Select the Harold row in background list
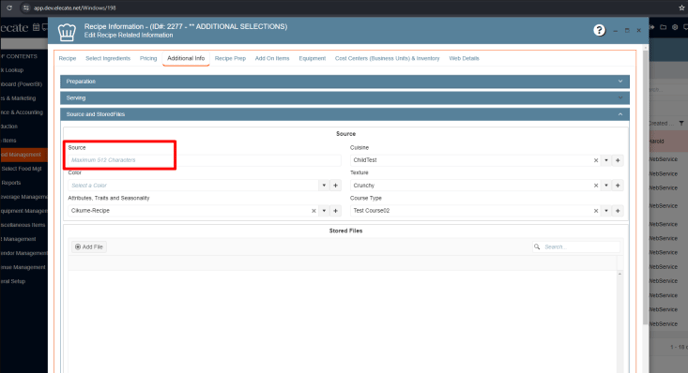This screenshot has width=688, height=373. pyautogui.click(x=668, y=141)
